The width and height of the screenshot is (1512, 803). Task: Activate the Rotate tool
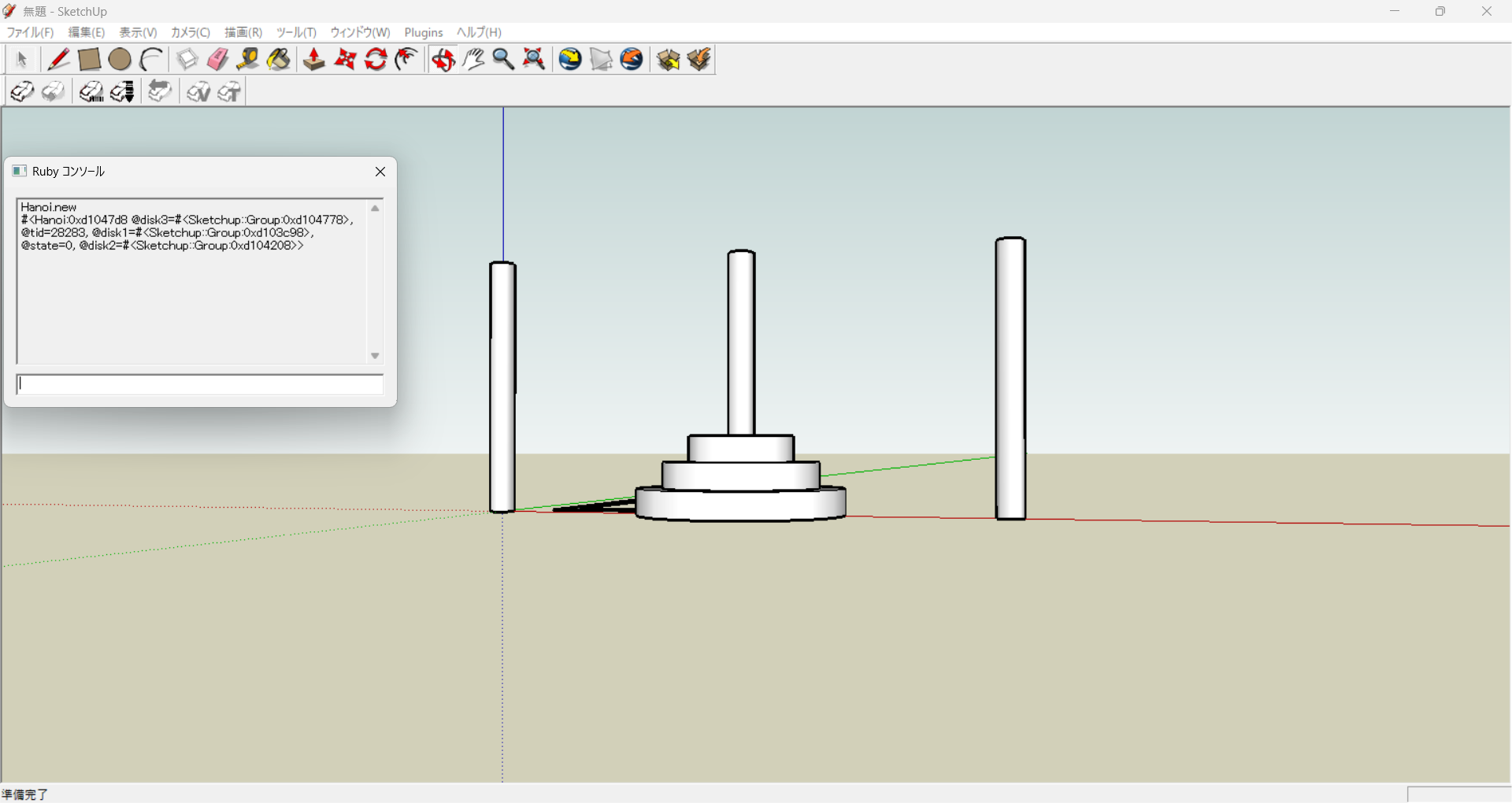point(376,60)
